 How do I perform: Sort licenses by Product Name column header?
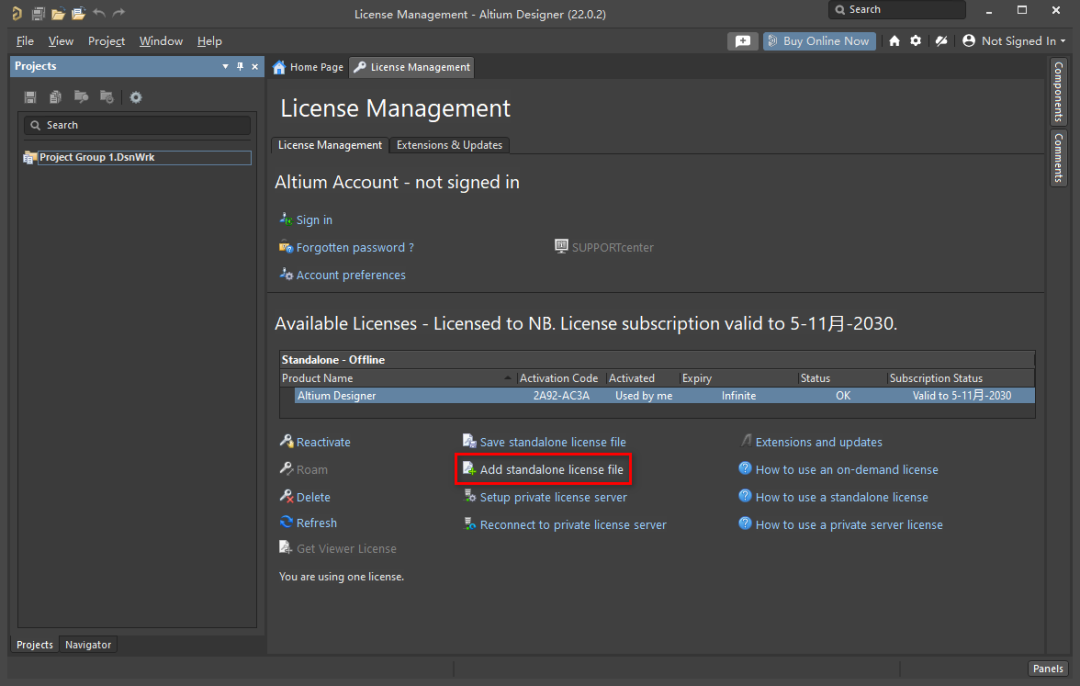(x=397, y=378)
